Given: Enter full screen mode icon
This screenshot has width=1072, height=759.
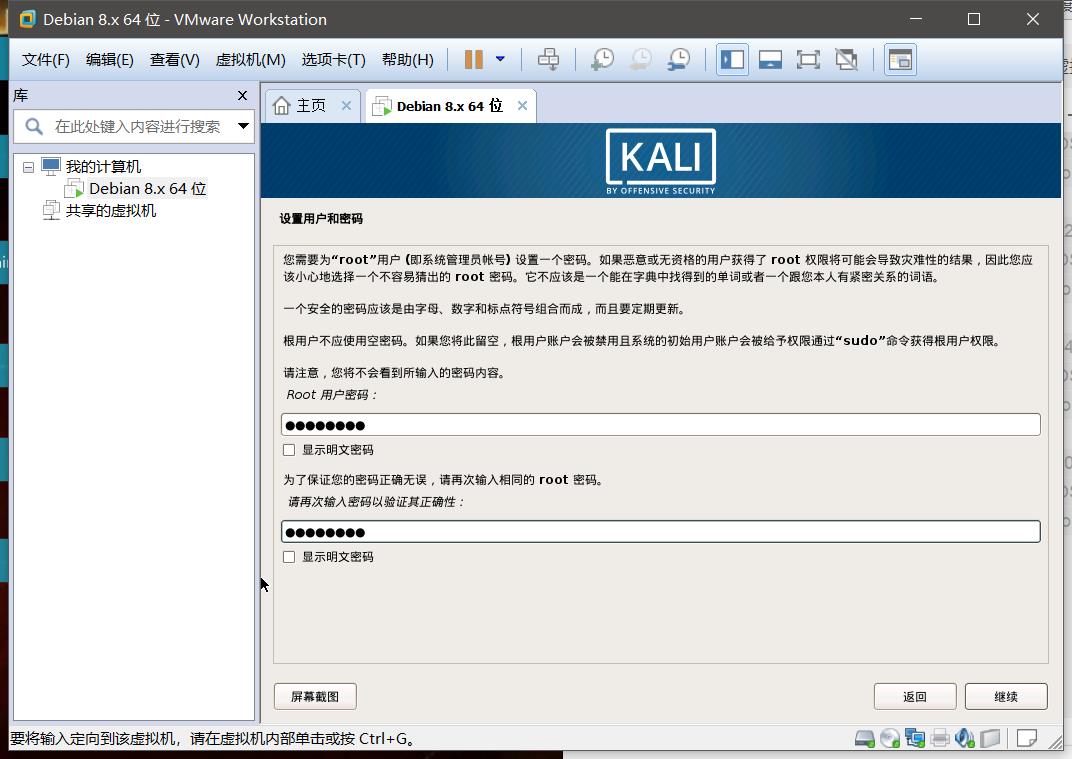Looking at the screenshot, I should coord(808,59).
